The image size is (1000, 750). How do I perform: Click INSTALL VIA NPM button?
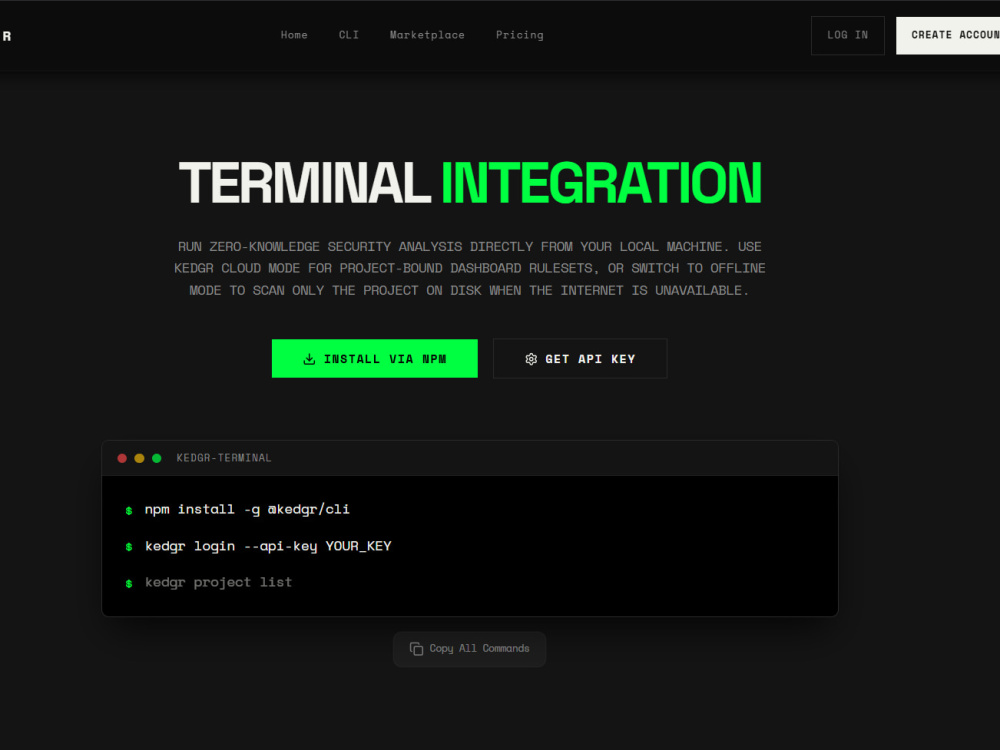(x=374, y=358)
